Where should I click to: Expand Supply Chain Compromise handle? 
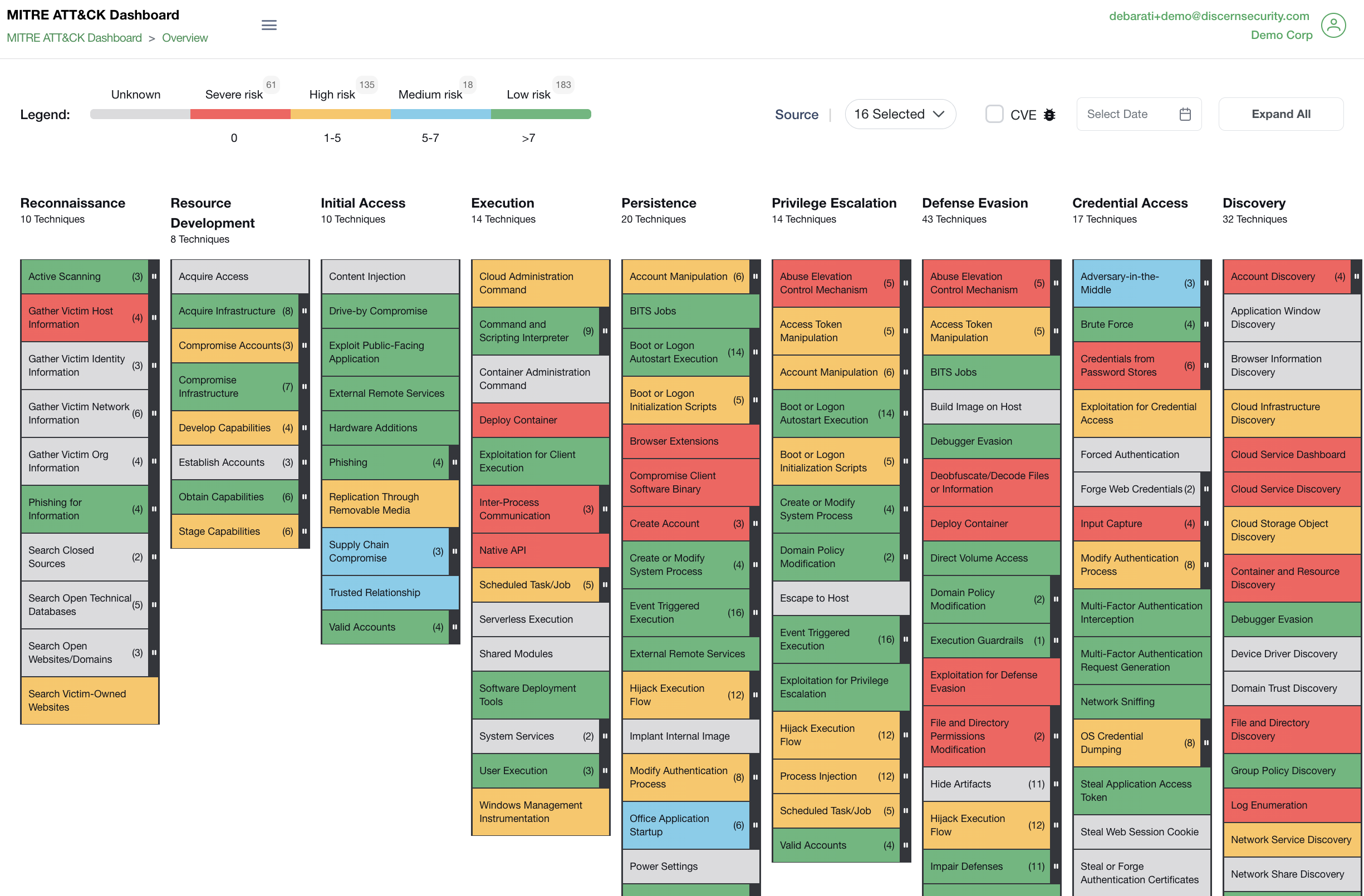point(454,552)
